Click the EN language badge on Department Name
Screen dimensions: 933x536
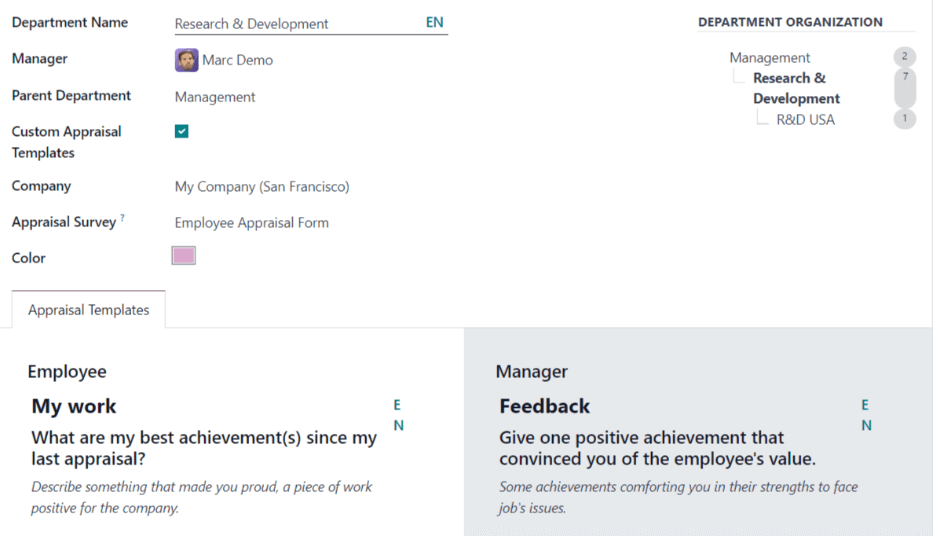click(x=434, y=22)
